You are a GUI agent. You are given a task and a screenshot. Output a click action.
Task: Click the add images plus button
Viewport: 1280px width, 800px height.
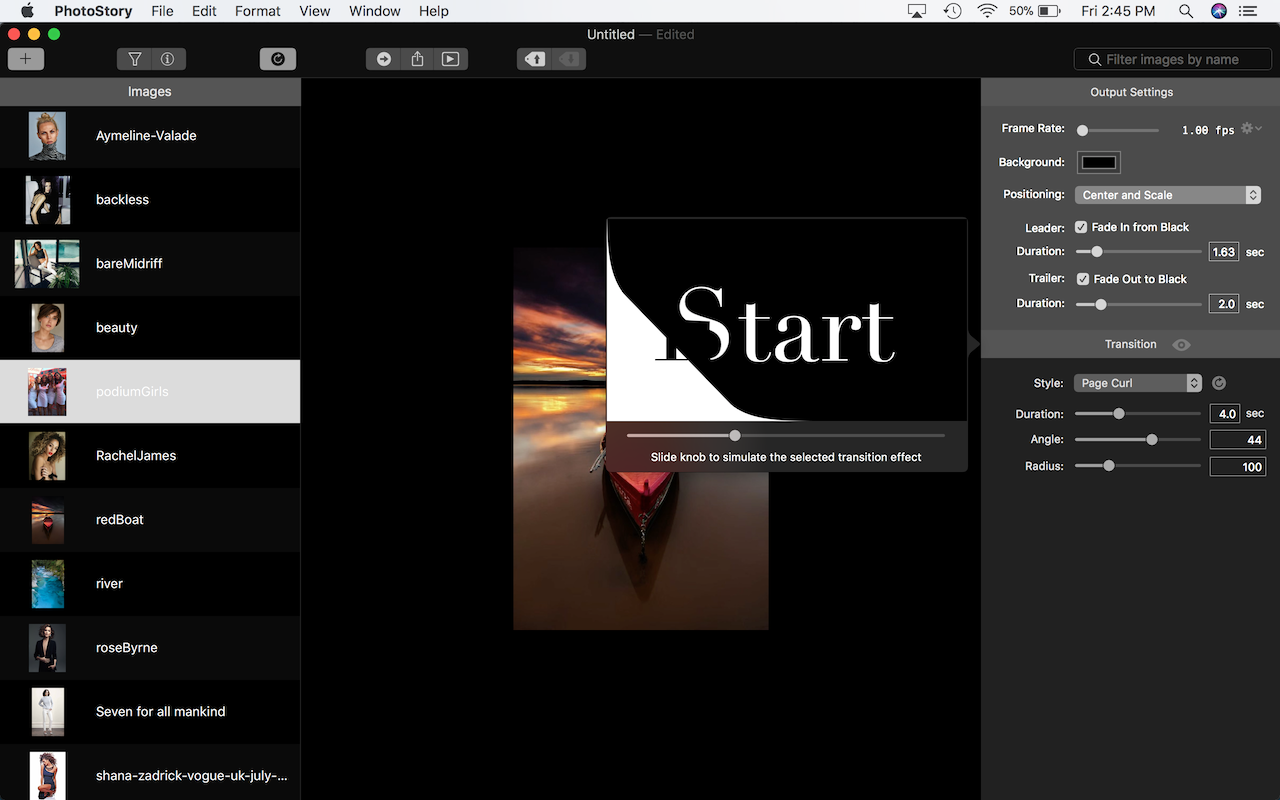[26, 59]
